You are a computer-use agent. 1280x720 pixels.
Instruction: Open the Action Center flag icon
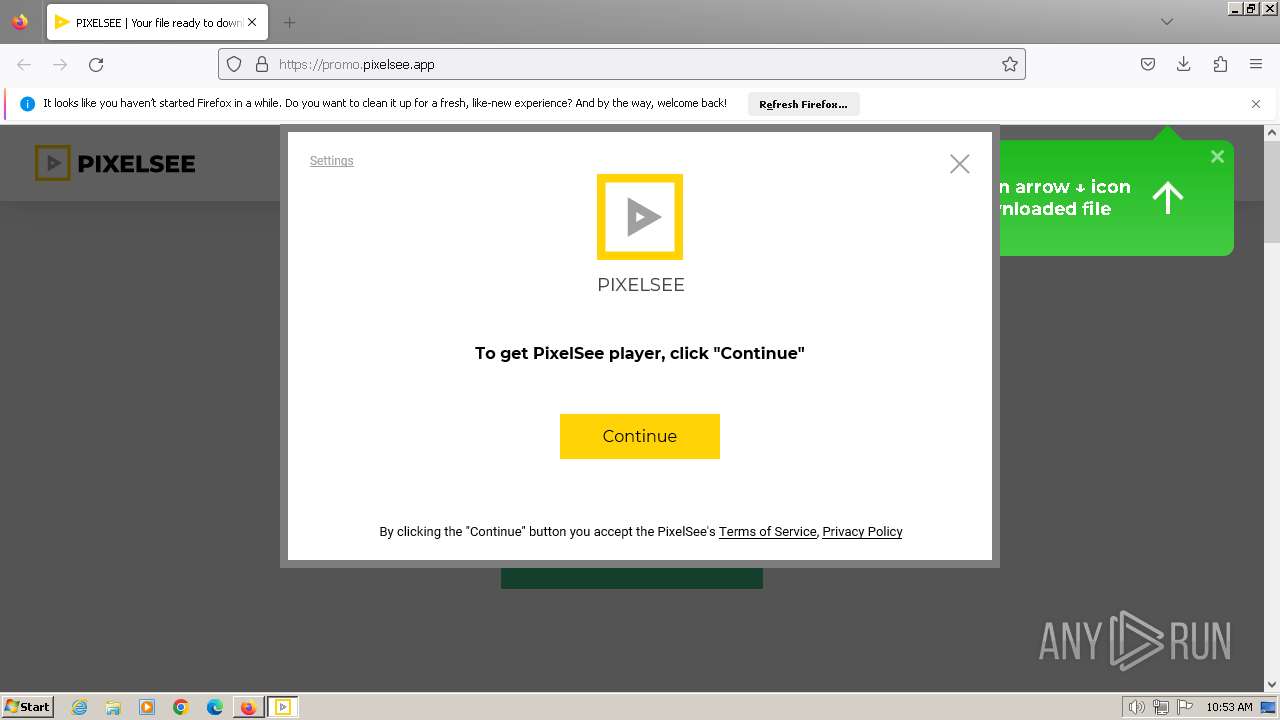coord(1185,707)
